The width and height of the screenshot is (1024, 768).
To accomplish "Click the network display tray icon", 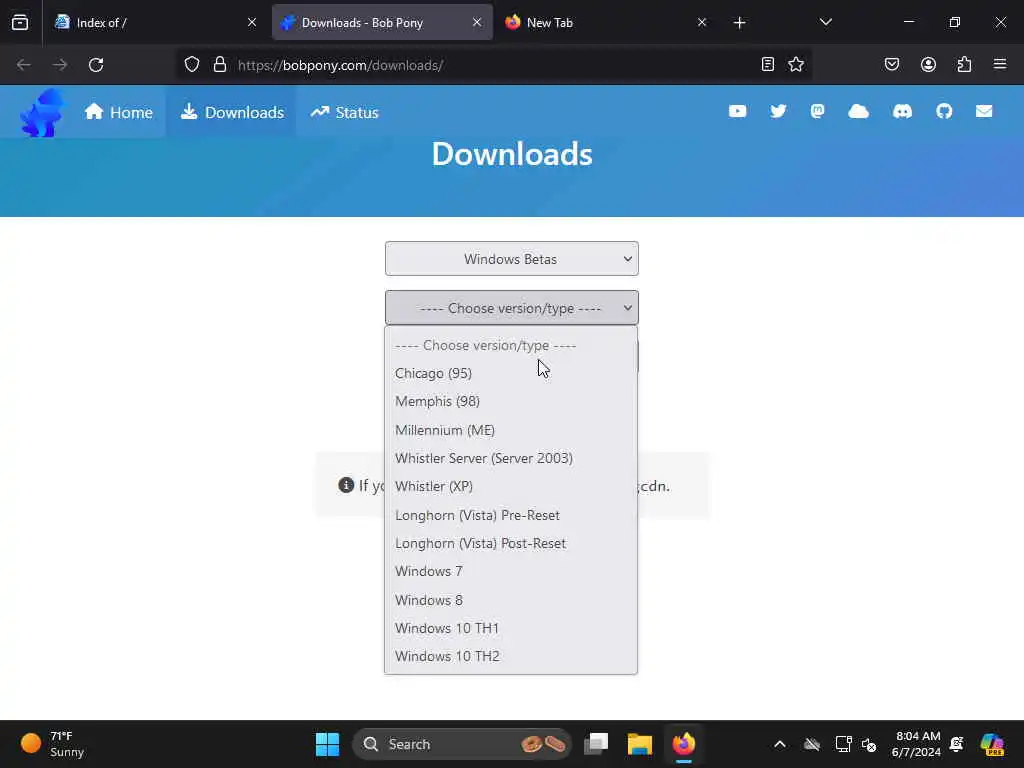I will point(843,744).
